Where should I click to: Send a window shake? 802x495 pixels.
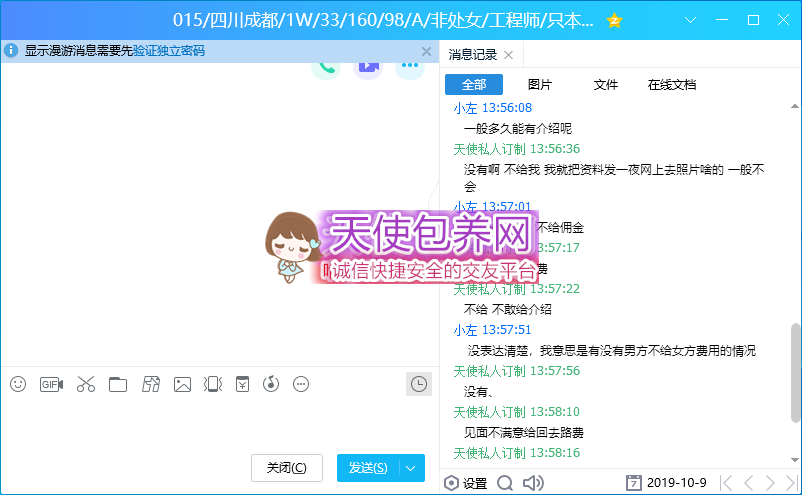213,384
